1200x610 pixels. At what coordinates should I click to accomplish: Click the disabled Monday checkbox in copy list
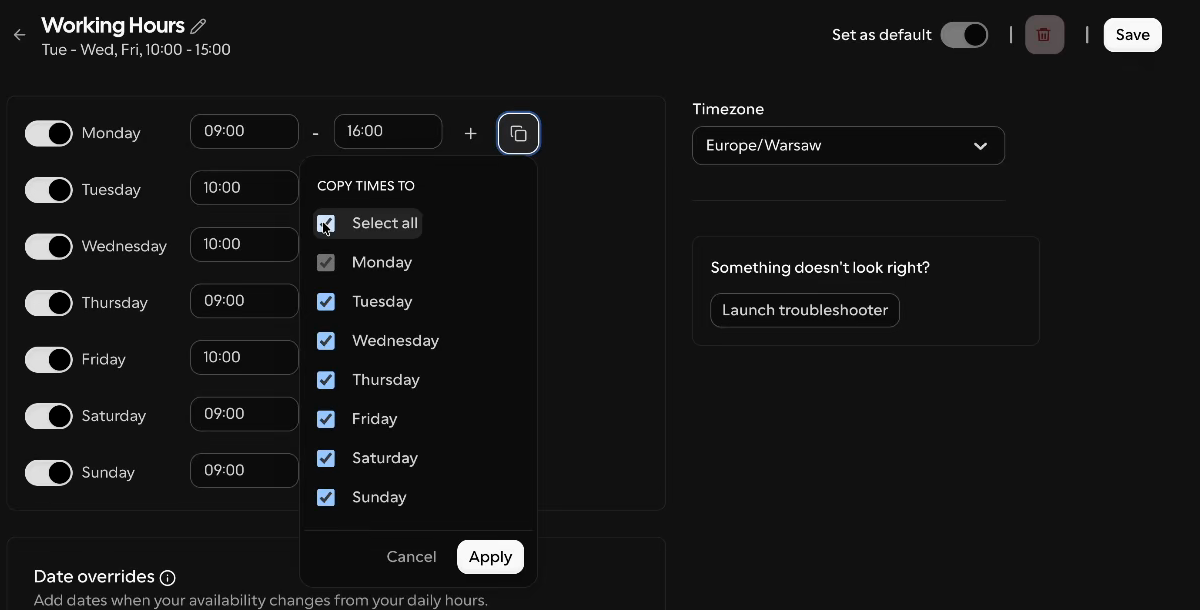pyautogui.click(x=326, y=262)
